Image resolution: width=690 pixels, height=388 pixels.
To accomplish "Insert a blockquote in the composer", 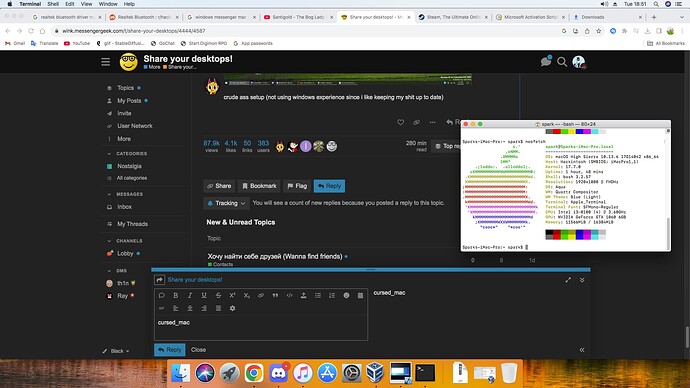I will (275, 296).
